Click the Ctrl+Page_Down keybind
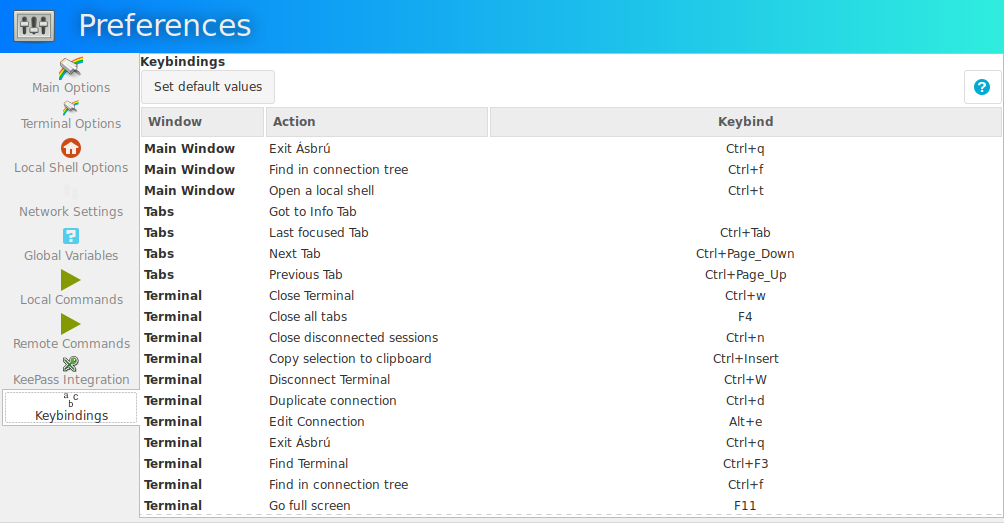This screenshot has height=523, width=1004. pos(745,254)
